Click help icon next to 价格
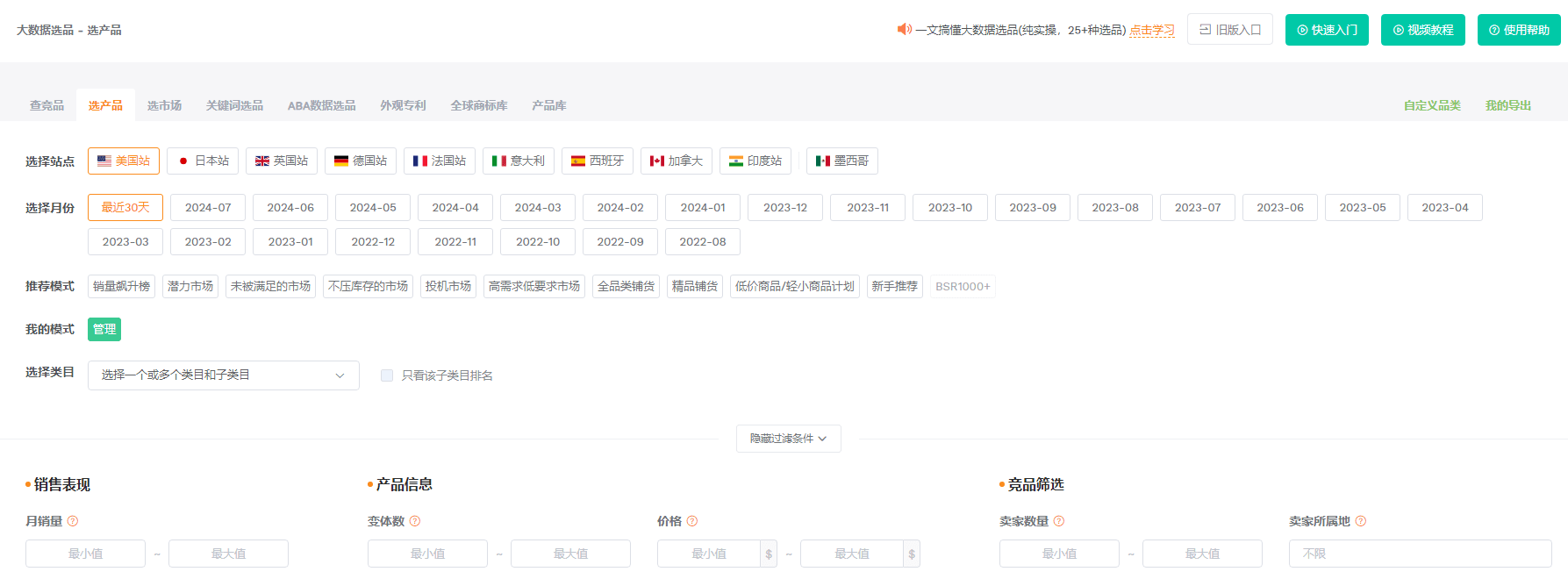This screenshot has height=586, width=1568. (x=692, y=521)
